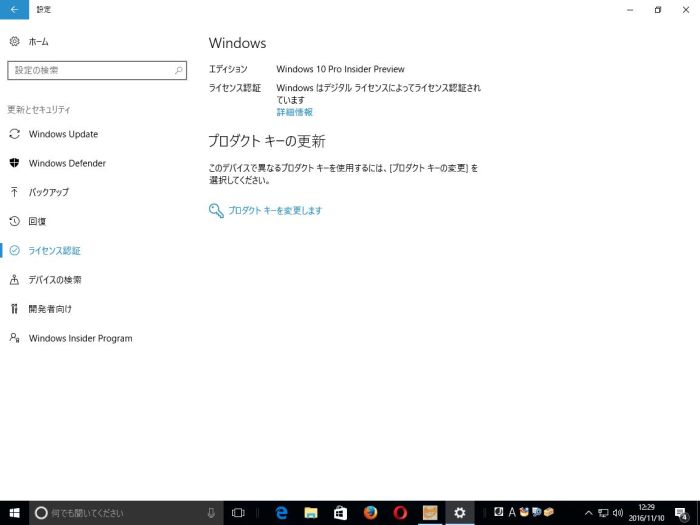Screen dimensions: 700x525
Task: Open Task View from the taskbar
Action: [x=238, y=512]
